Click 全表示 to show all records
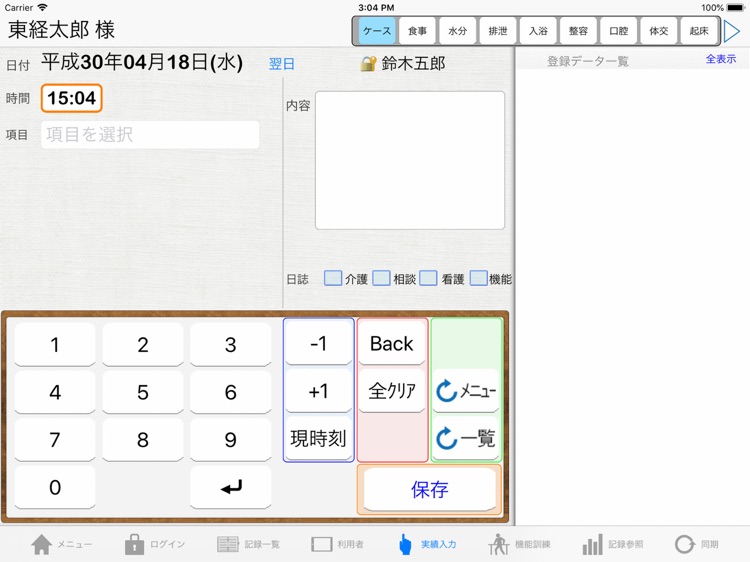This screenshot has width=750, height=562. (x=721, y=59)
